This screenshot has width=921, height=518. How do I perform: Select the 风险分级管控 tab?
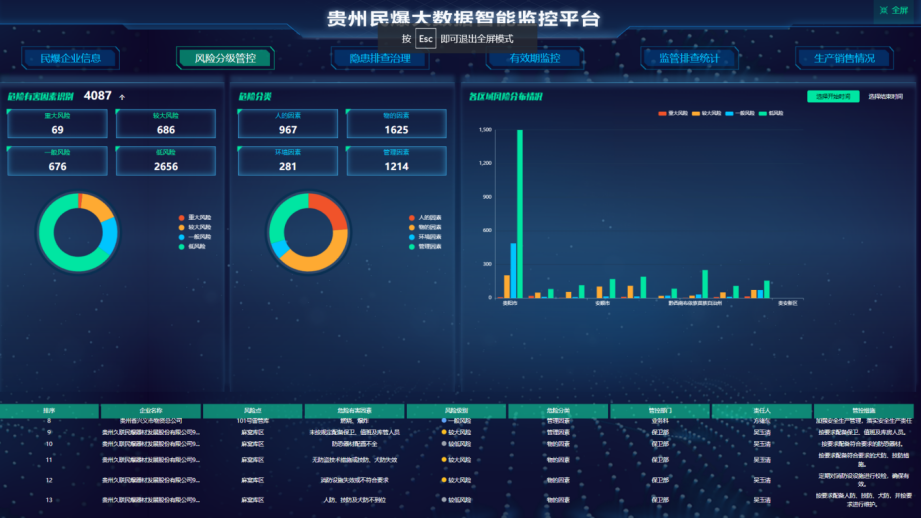point(224,58)
